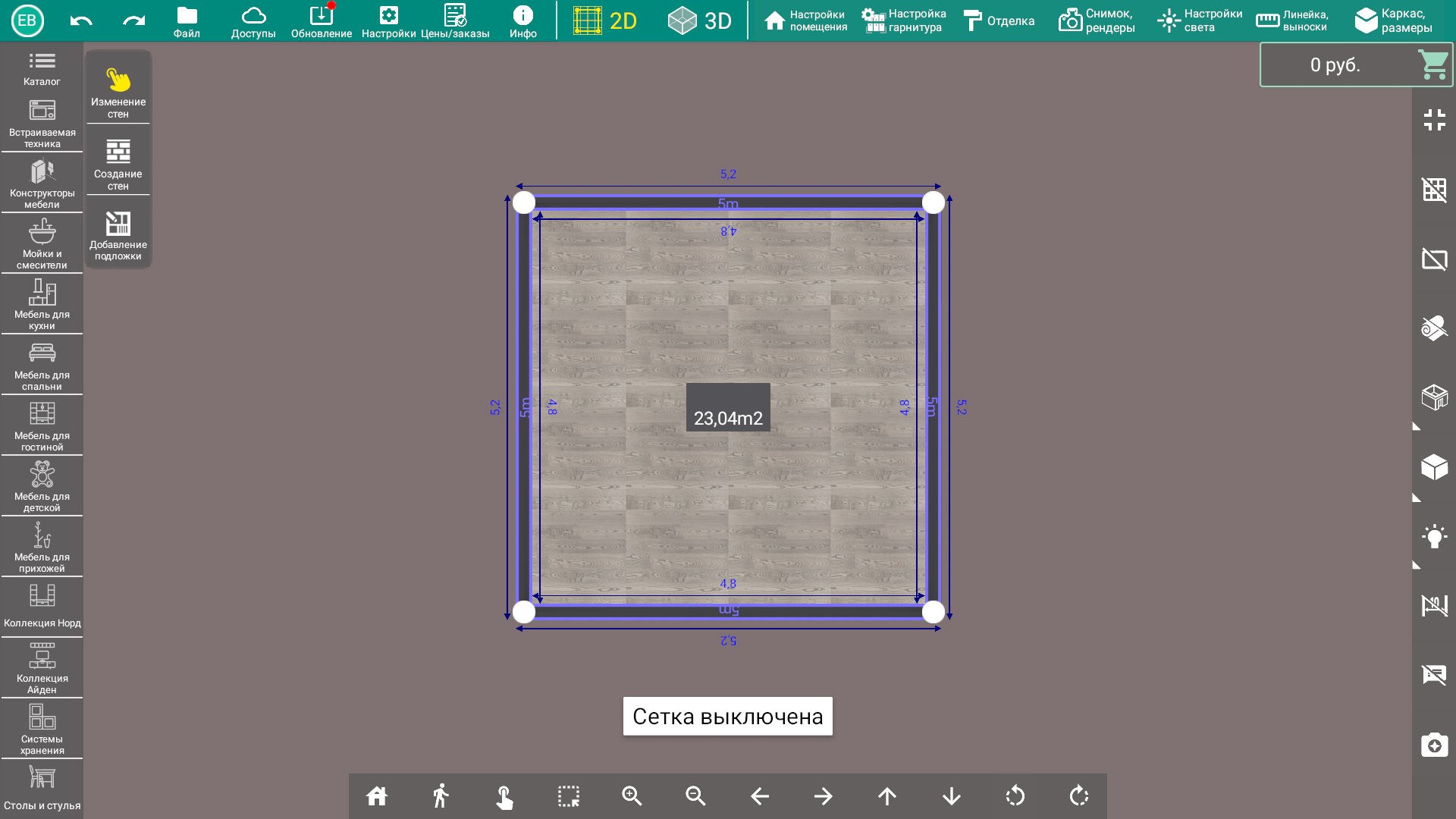Reset view with home icon
Viewport: 1456px width, 819px height.
point(377,796)
